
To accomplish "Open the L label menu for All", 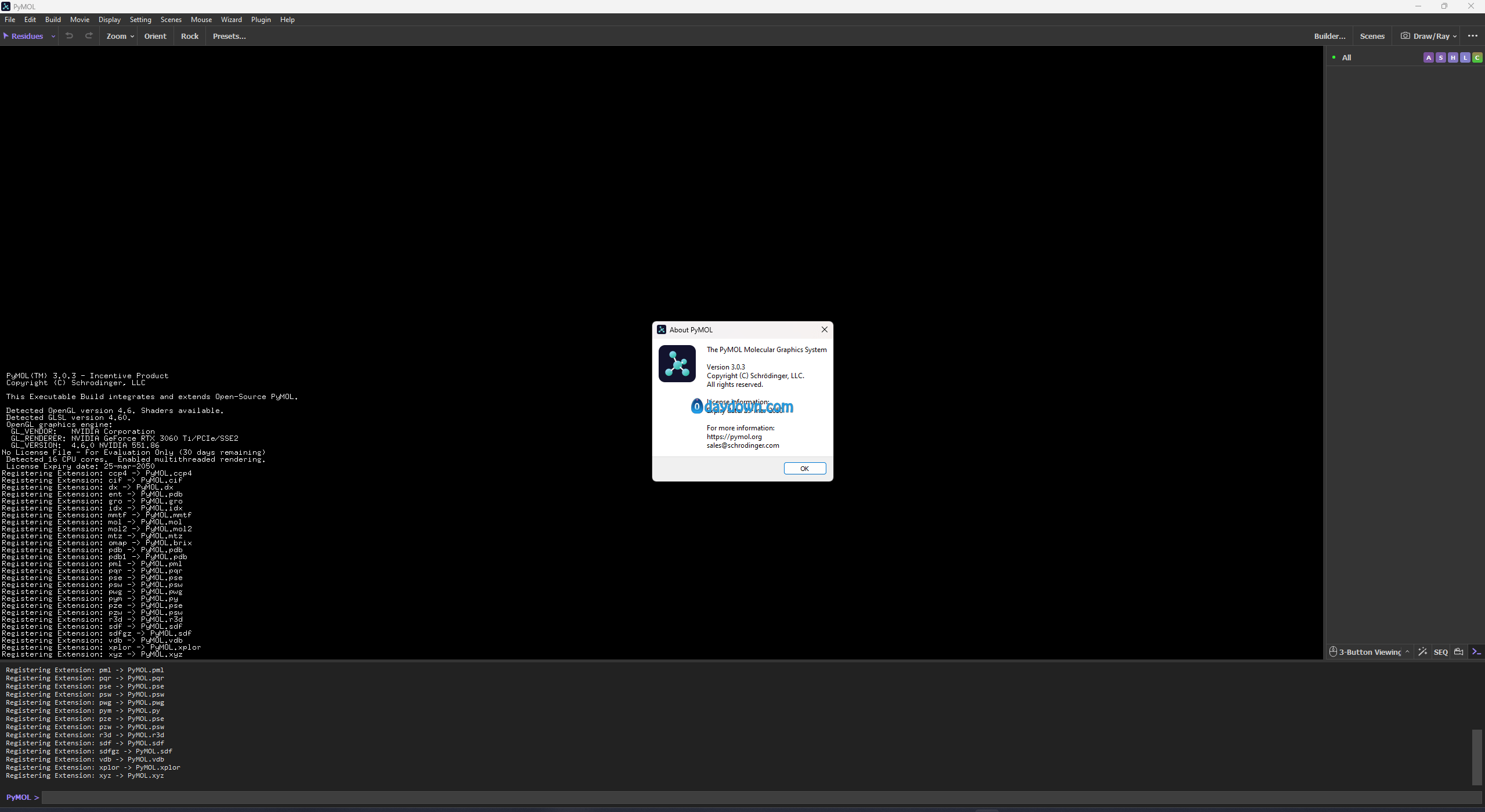I will tap(1465, 57).
